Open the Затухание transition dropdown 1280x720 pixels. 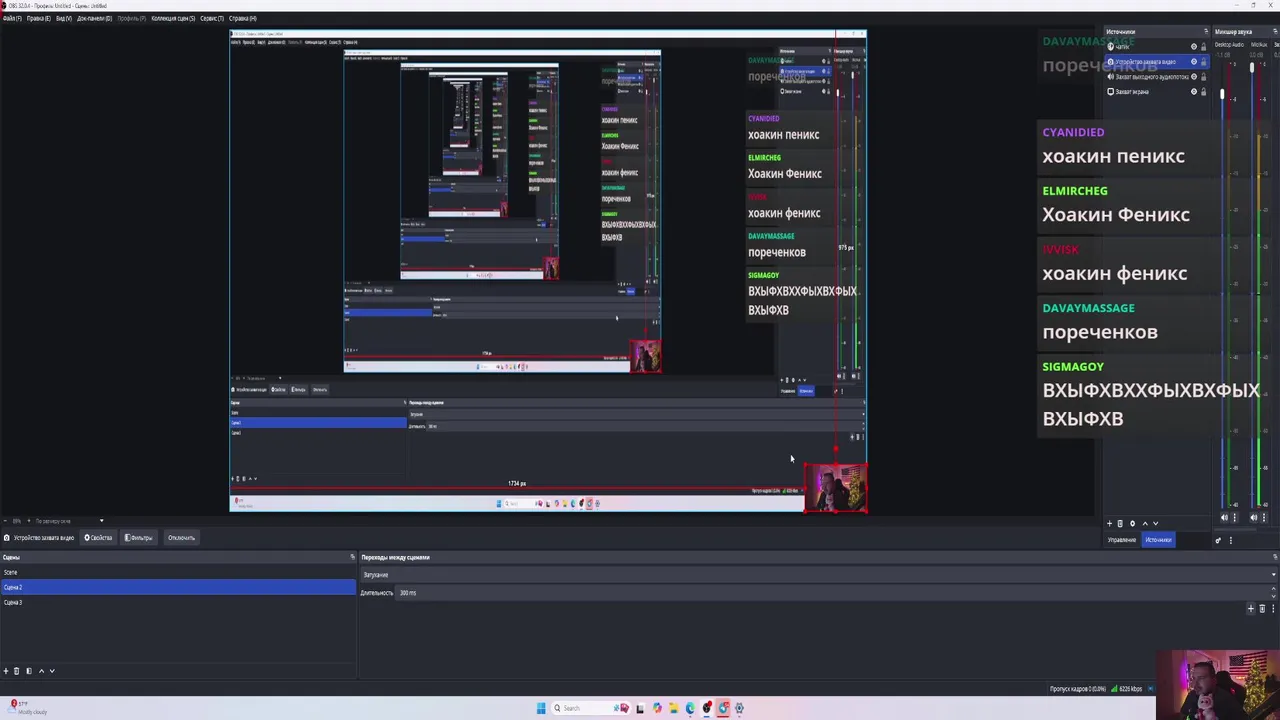819,575
